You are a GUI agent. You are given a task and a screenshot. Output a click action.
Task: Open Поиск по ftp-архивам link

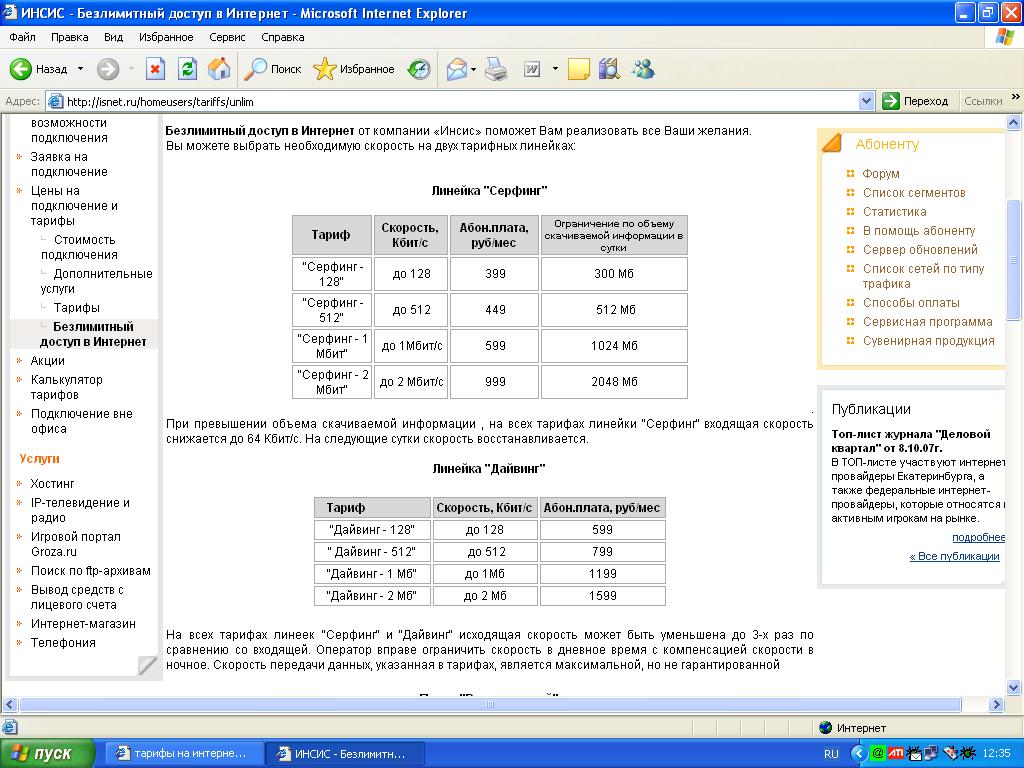(x=90, y=571)
